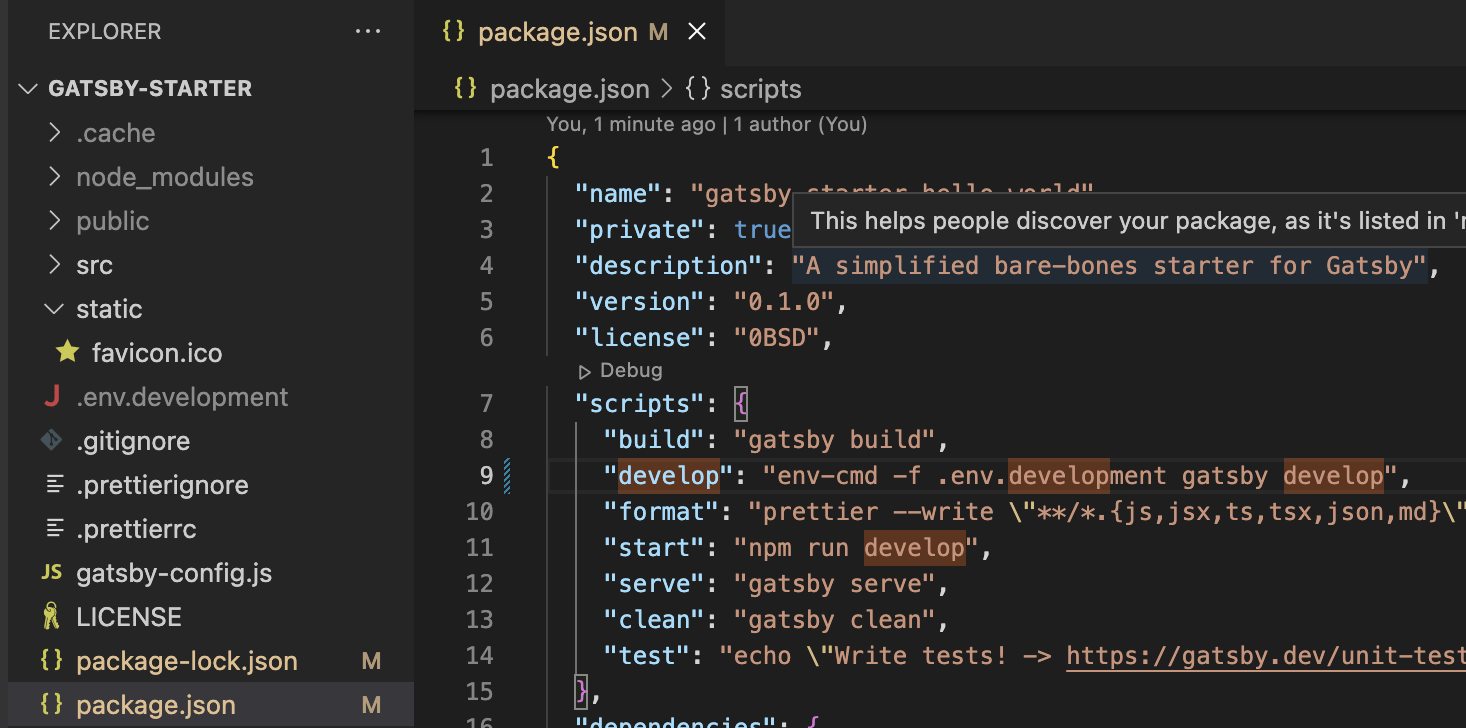Click the opening bracket after "scripts"
The image size is (1466, 728).
click(x=741, y=404)
